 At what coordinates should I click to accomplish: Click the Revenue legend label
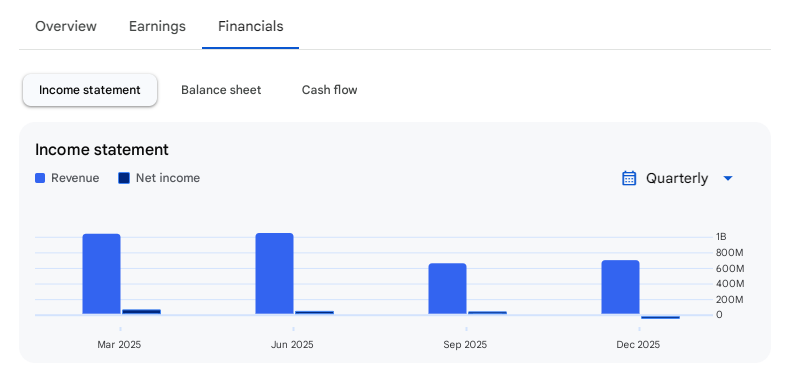[75, 178]
